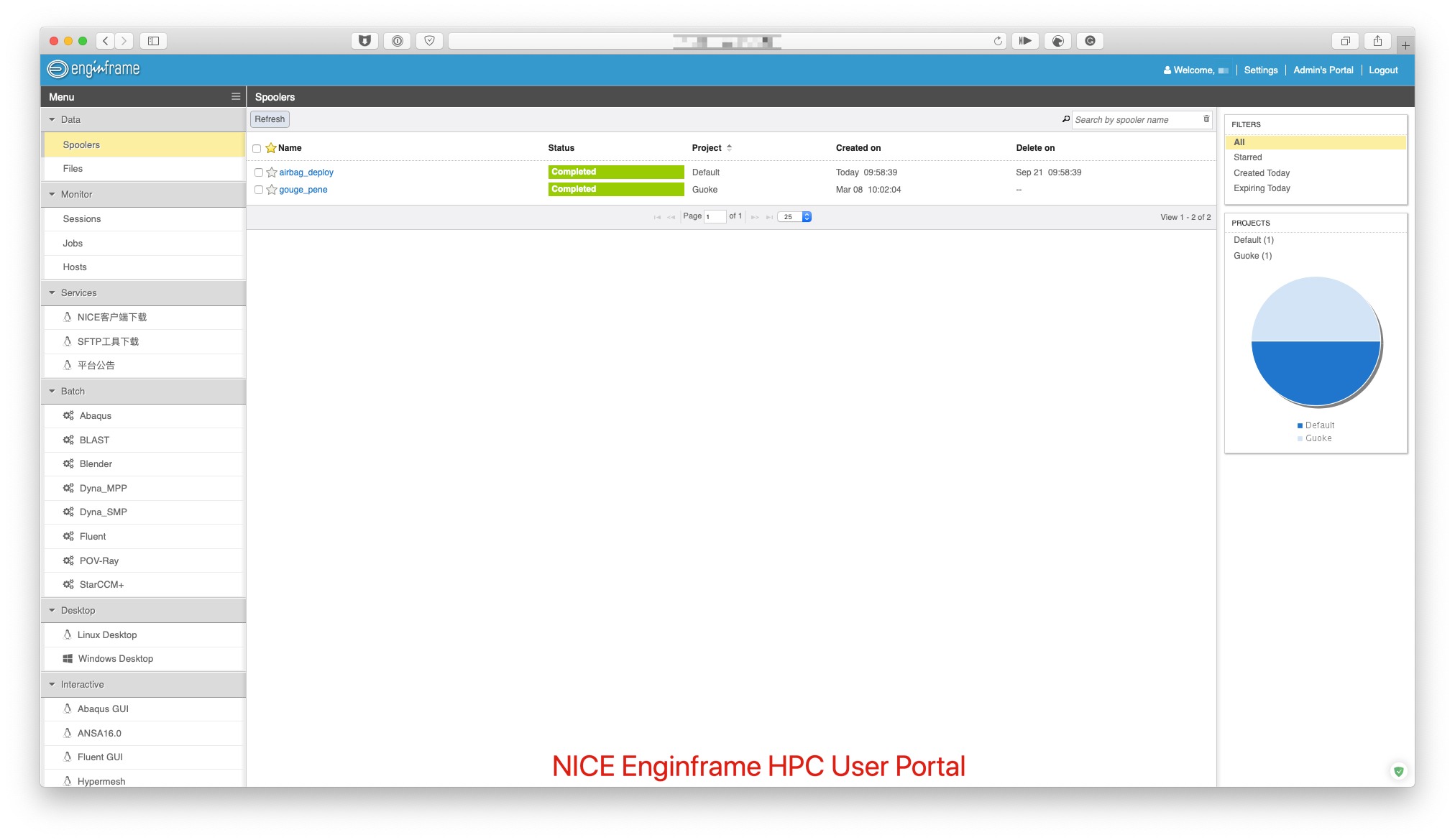Click the browser address bar
The width and height of the screenshot is (1455, 840).
[x=726, y=41]
